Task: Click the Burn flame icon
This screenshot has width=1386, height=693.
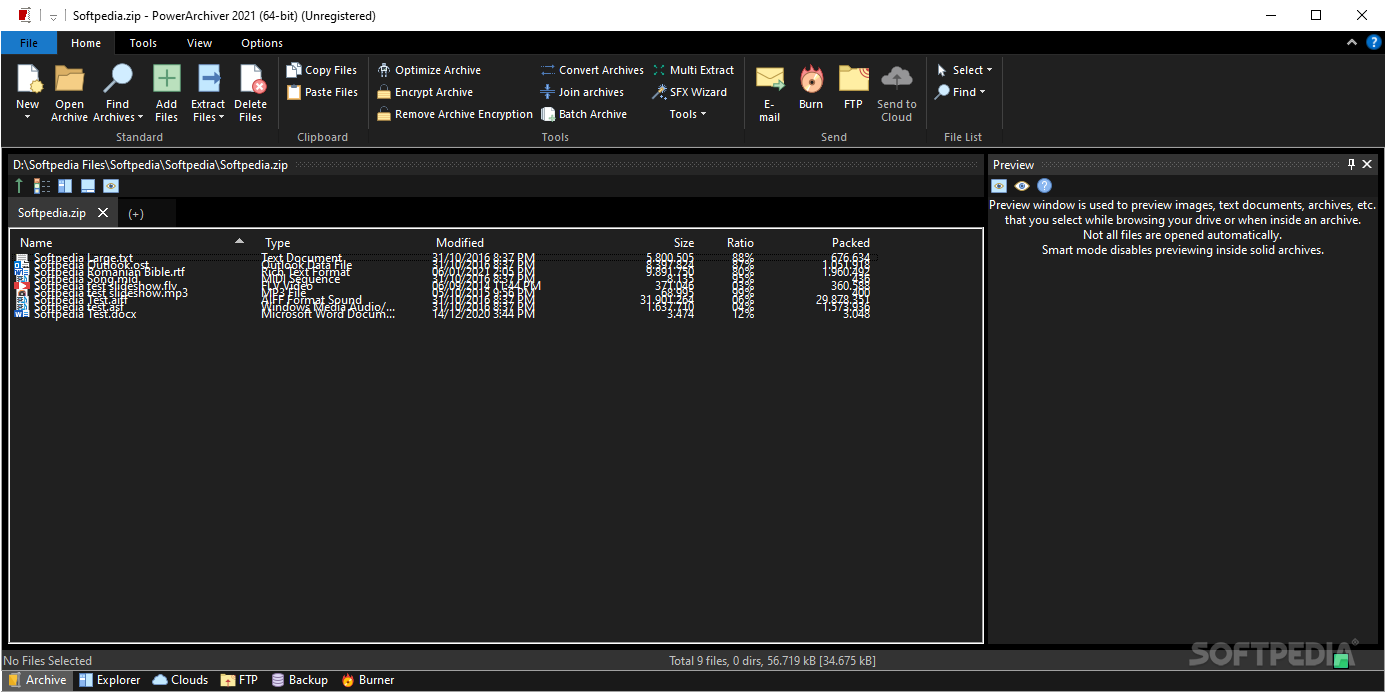Action: pyautogui.click(x=811, y=79)
